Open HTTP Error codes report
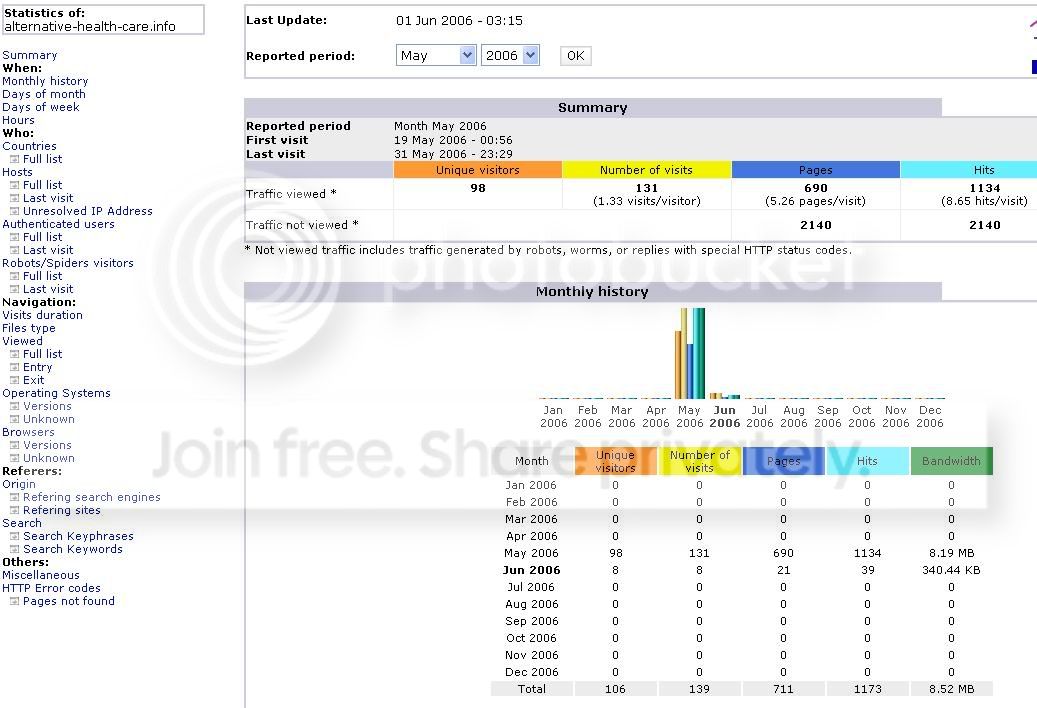 pos(51,588)
